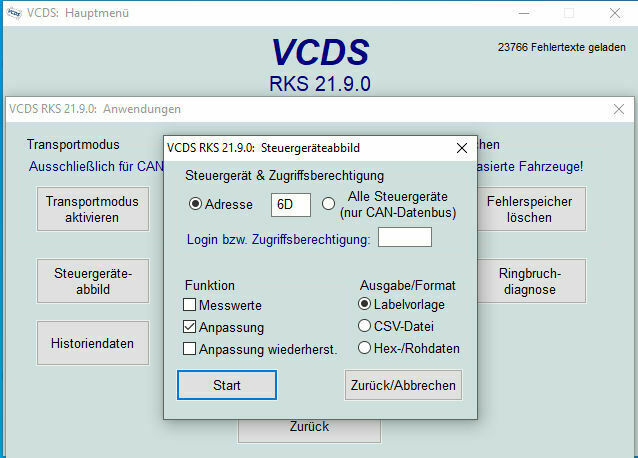Click the Login bzw. Zugriffsberechtigung input field
Image resolution: width=638 pixels, height=458 pixels.
[404, 237]
